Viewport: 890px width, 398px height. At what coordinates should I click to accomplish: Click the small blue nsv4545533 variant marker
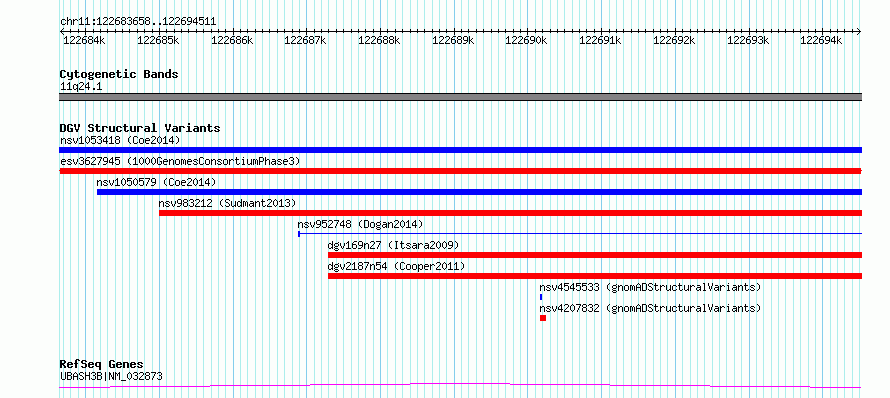[x=541, y=297]
